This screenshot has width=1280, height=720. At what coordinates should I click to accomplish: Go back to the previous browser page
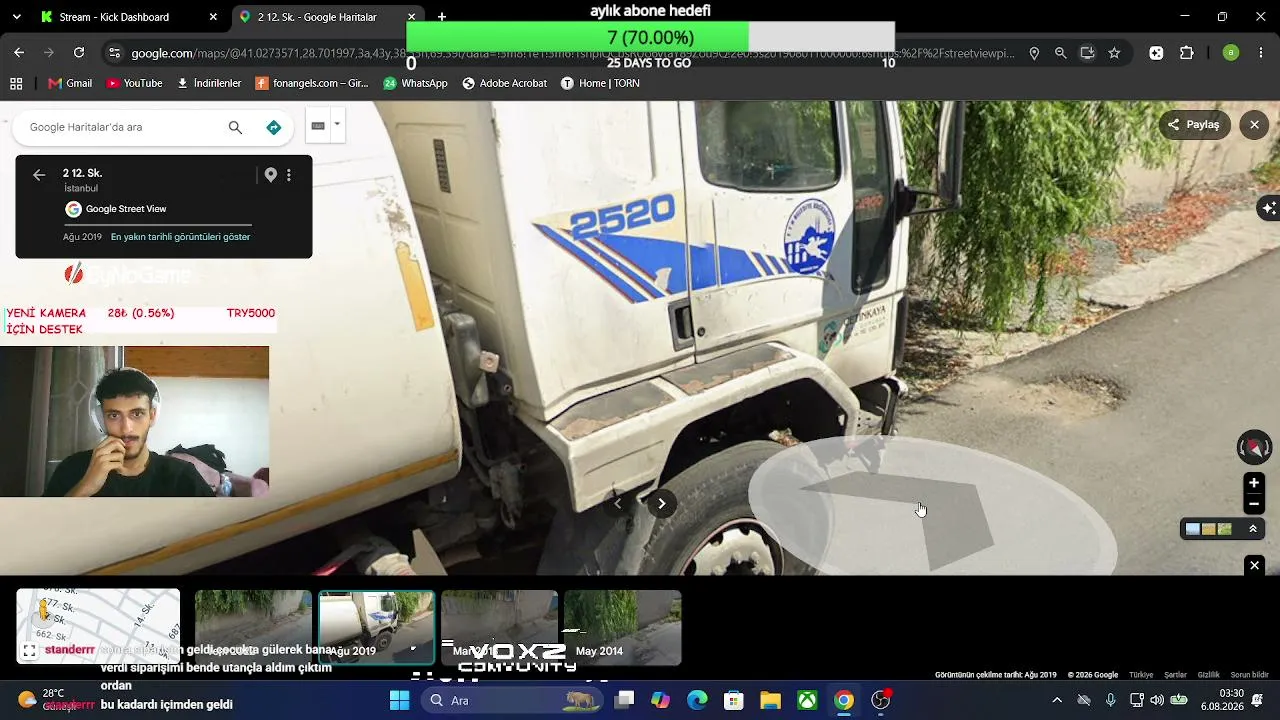[x=19, y=53]
